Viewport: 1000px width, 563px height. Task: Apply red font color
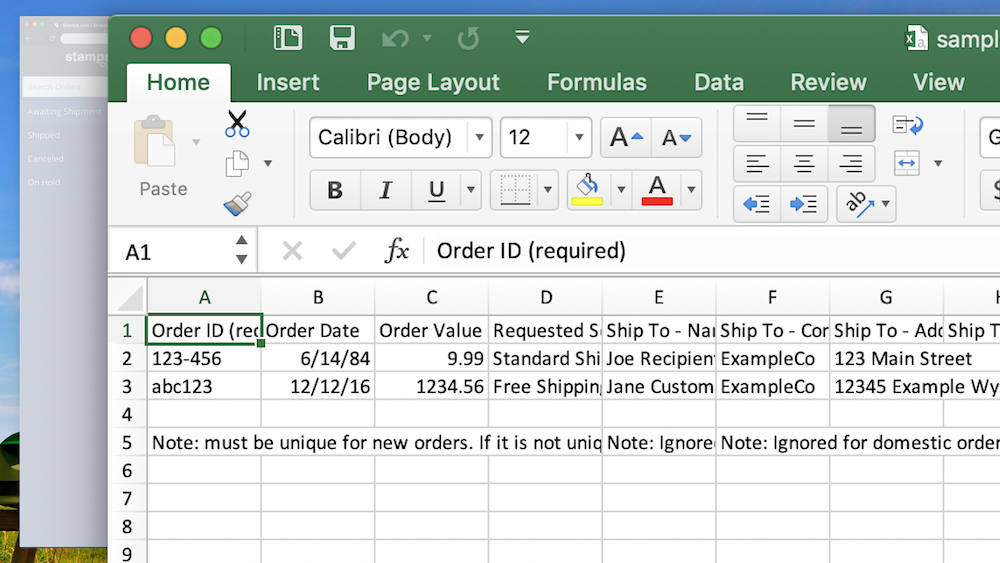tap(657, 190)
